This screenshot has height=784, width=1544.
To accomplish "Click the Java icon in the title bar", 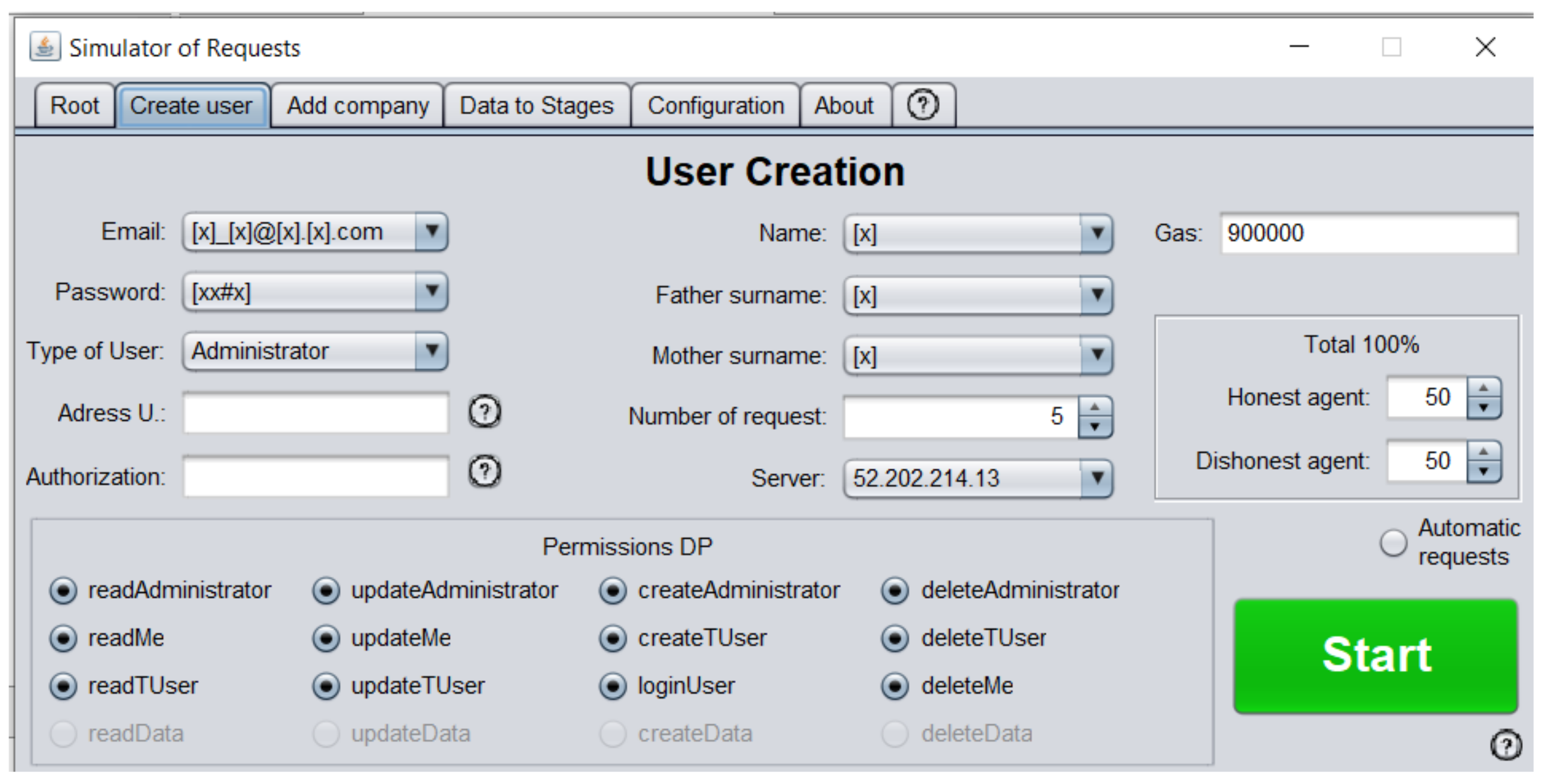I will pos(45,47).
